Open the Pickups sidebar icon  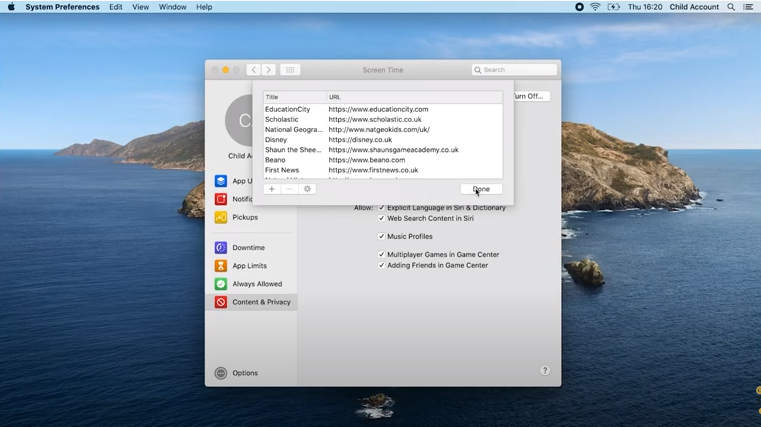click(221, 217)
